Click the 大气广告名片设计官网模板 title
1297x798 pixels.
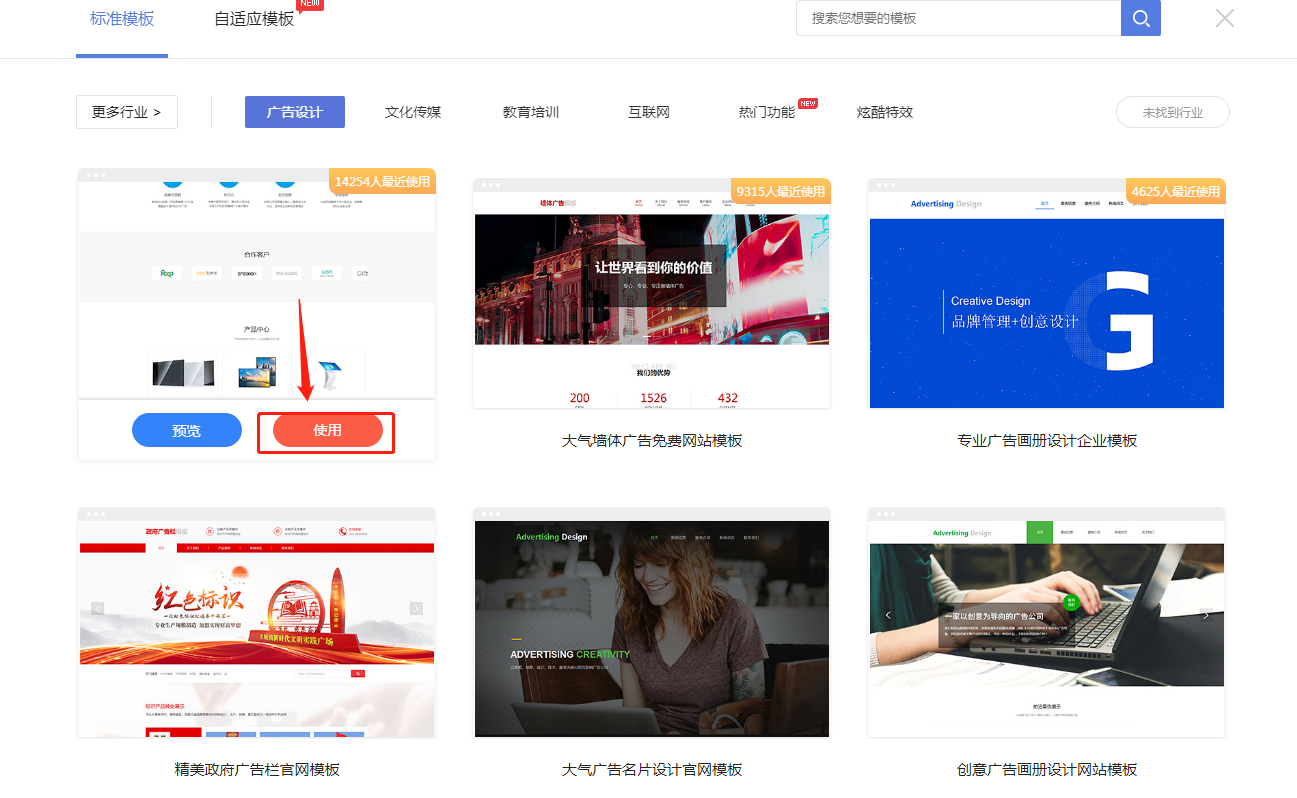coord(652,769)
